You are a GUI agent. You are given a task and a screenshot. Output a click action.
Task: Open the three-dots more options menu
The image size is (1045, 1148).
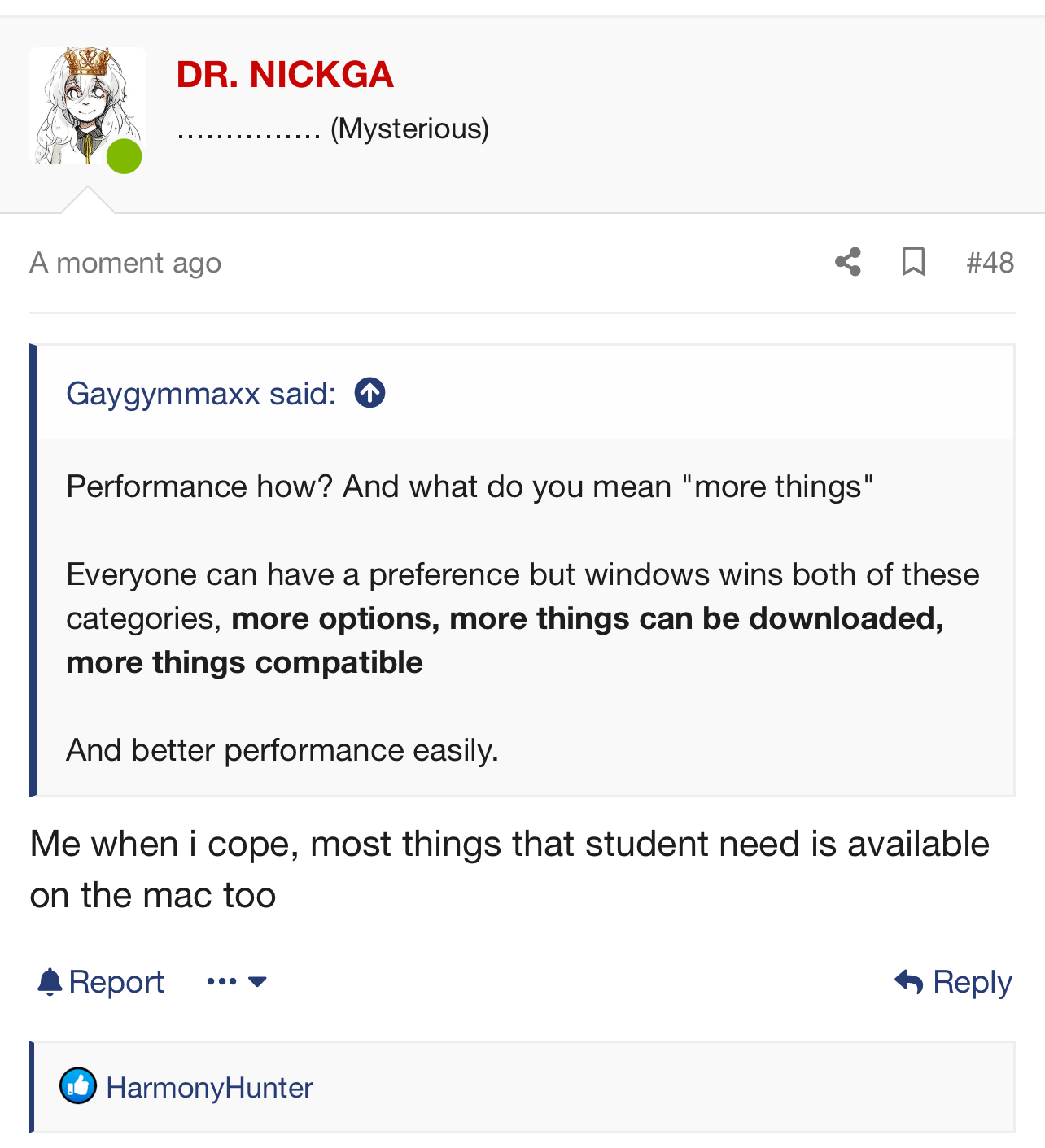point(221,982)
